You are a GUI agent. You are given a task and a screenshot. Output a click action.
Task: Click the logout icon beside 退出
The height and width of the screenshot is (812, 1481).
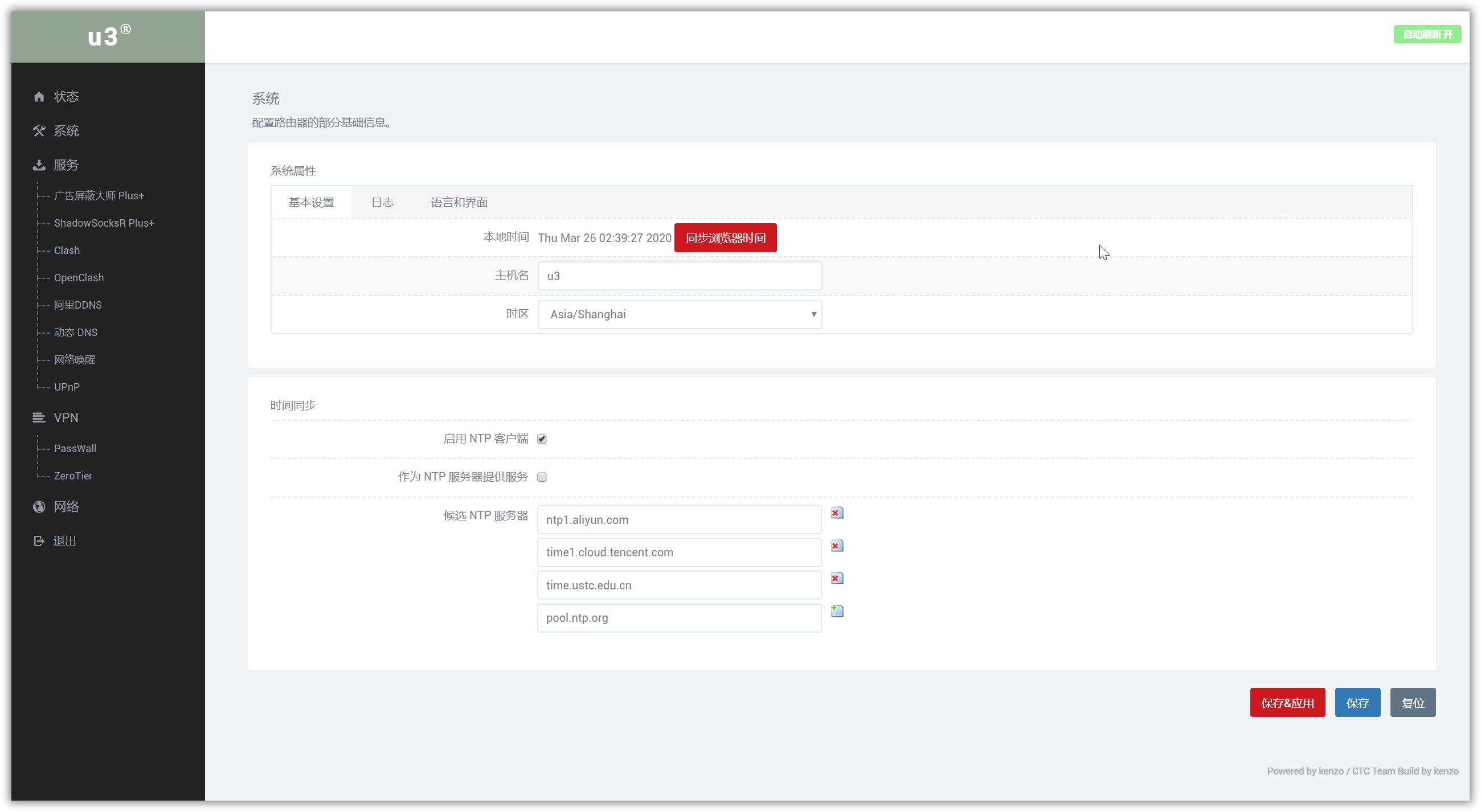pyautogui.click(x=39, y=542)
